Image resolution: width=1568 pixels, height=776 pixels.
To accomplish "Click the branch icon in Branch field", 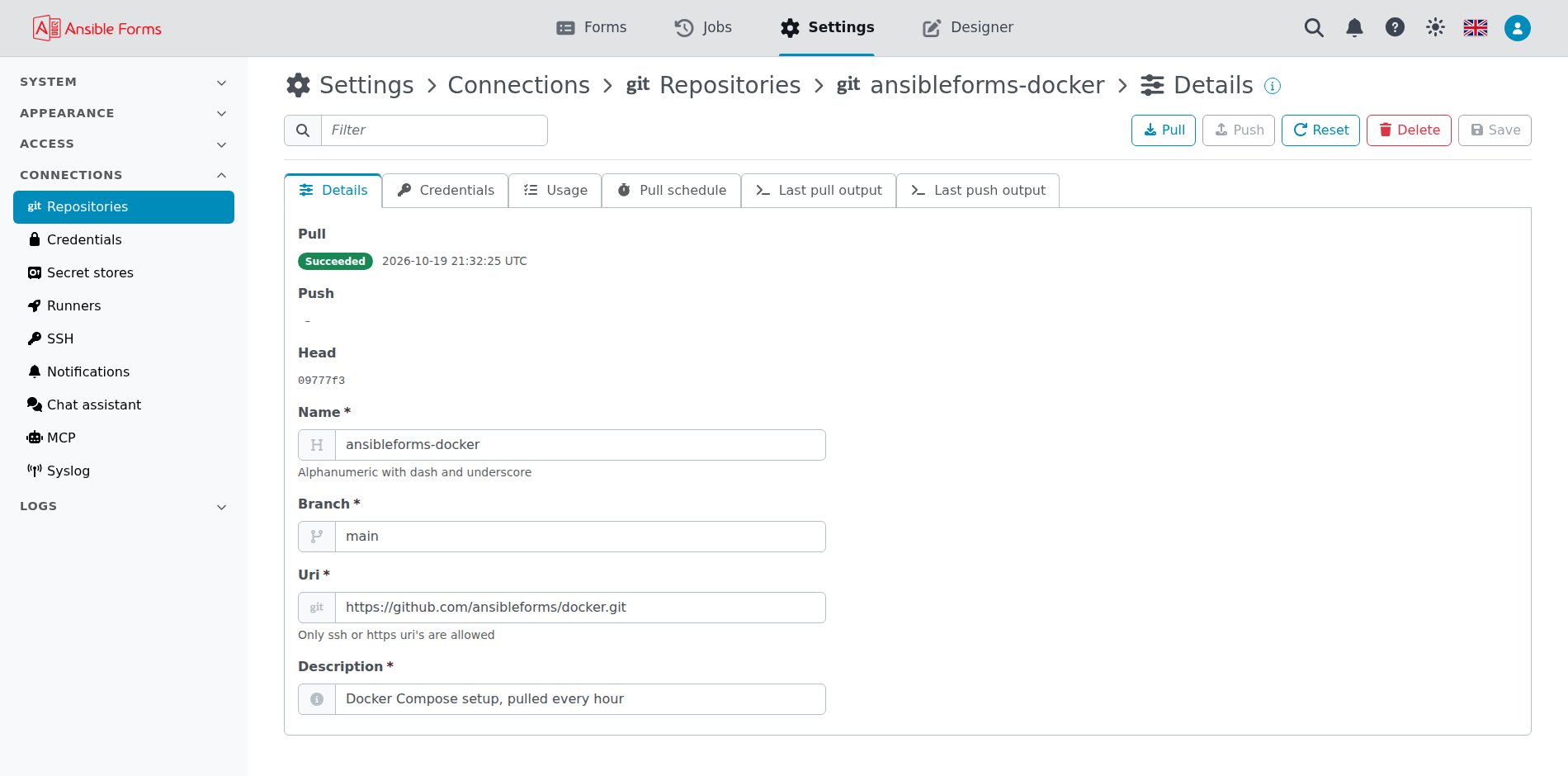I will pos(317,537).
